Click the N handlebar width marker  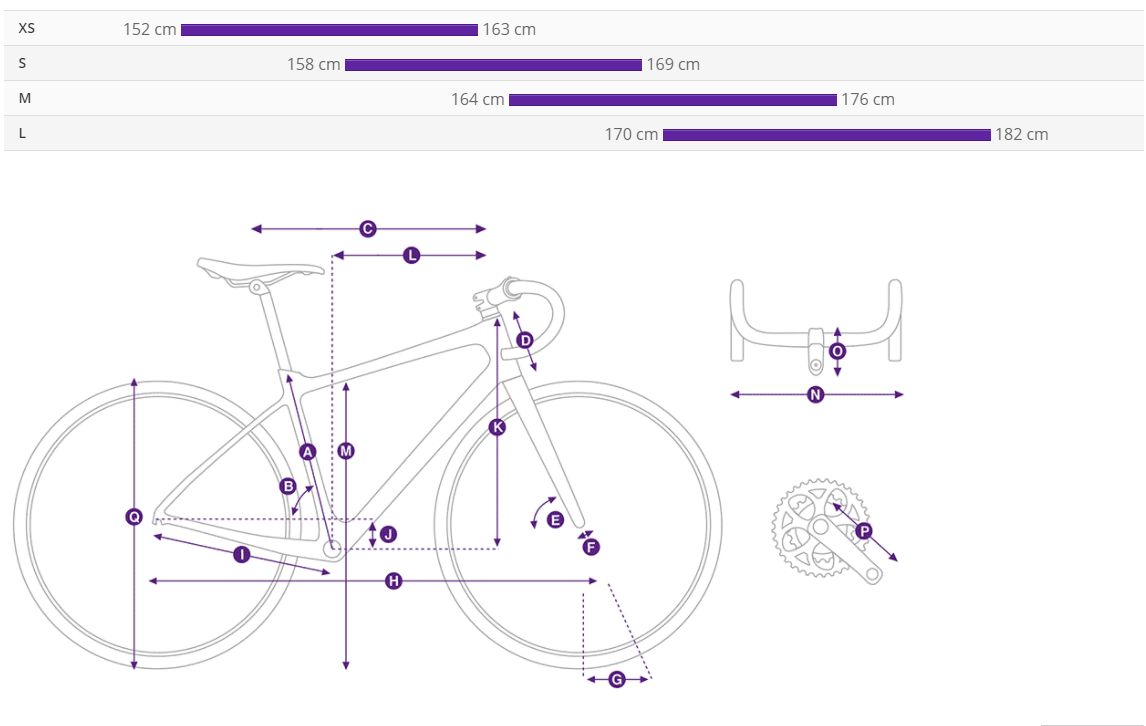pyautogui.click(x=816, y=395)
